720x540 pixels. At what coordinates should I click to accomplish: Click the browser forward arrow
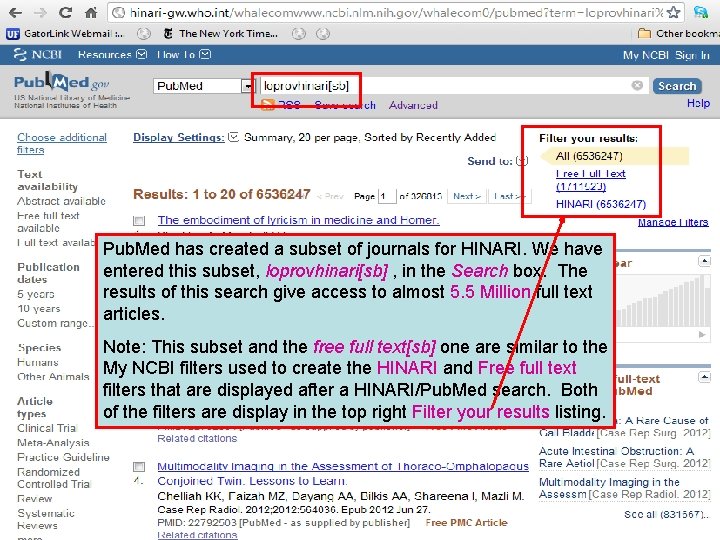point(41,13)
